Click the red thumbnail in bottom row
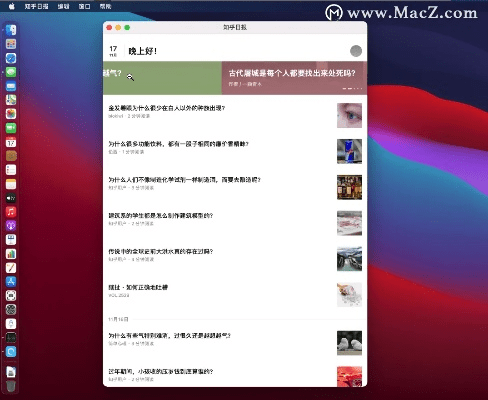 tap(349, 377)
